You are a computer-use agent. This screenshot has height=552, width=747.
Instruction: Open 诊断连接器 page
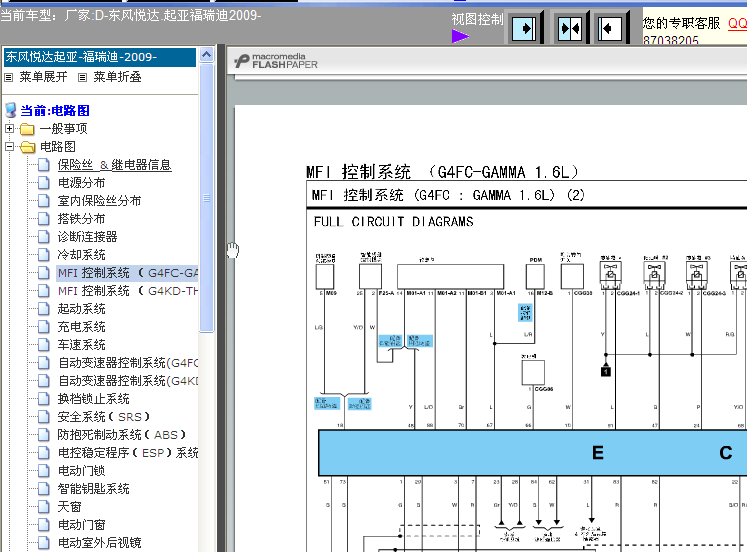tap(88, 237)
